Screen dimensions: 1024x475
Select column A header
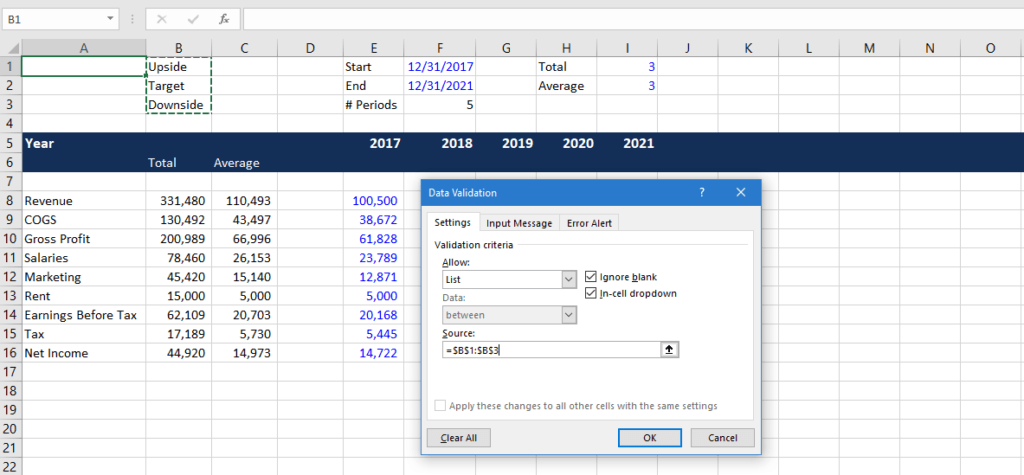(84, 48)
